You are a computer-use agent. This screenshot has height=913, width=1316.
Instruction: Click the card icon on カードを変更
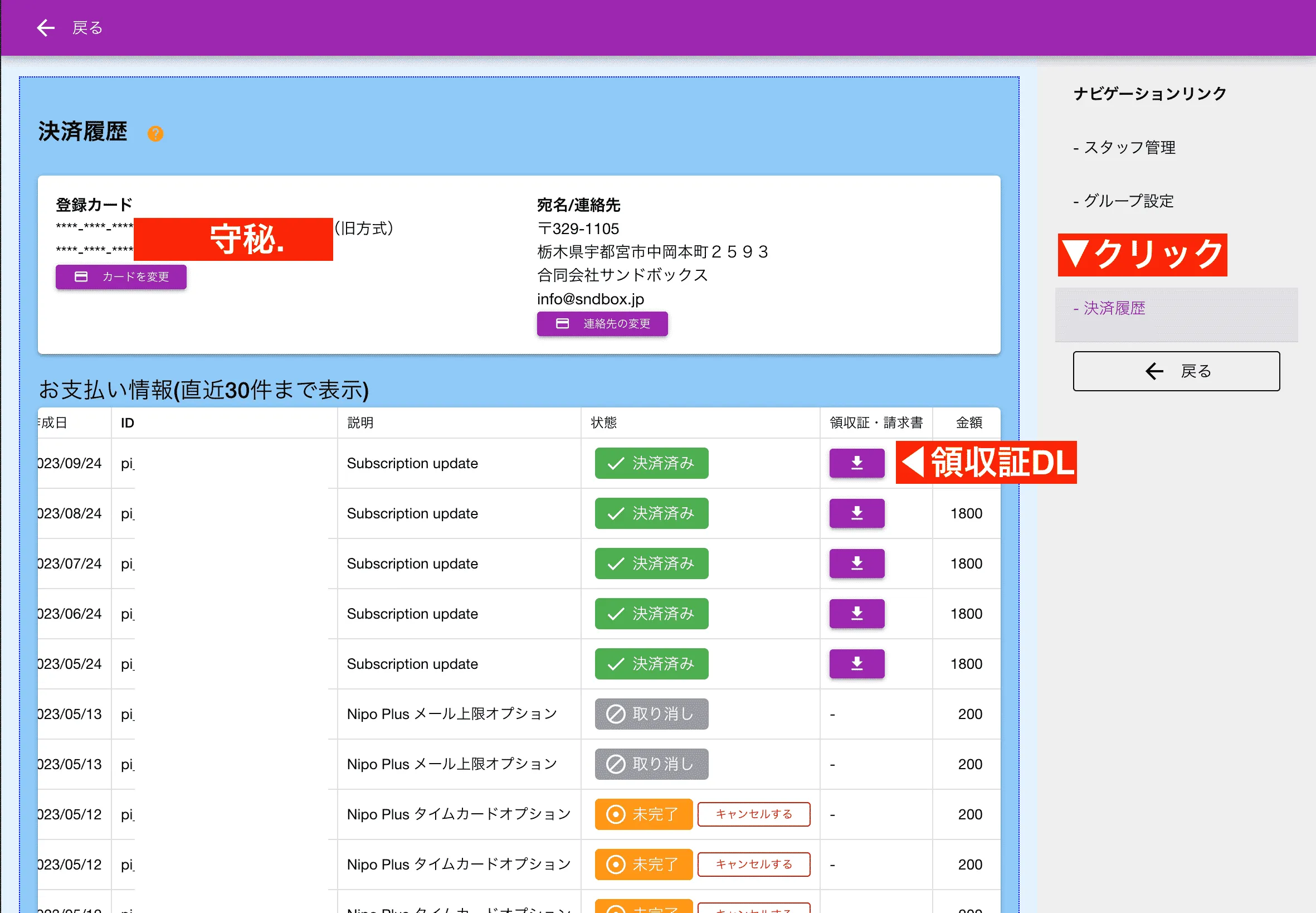point(81,277)
